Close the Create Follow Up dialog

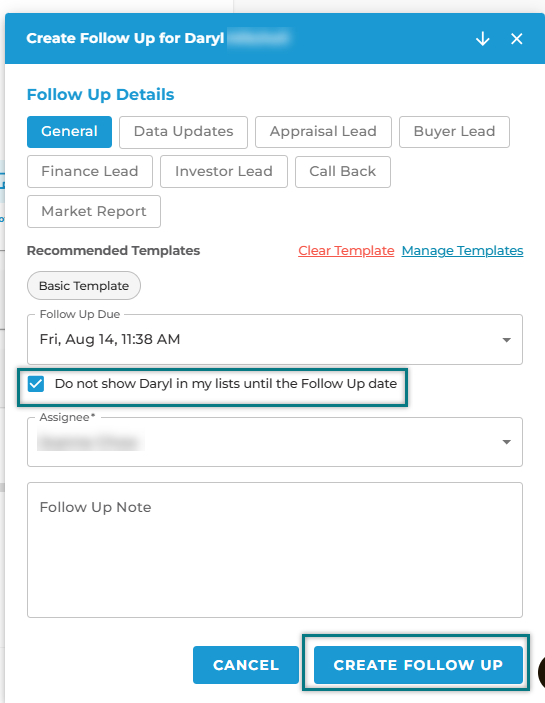[x=516, y=39]
